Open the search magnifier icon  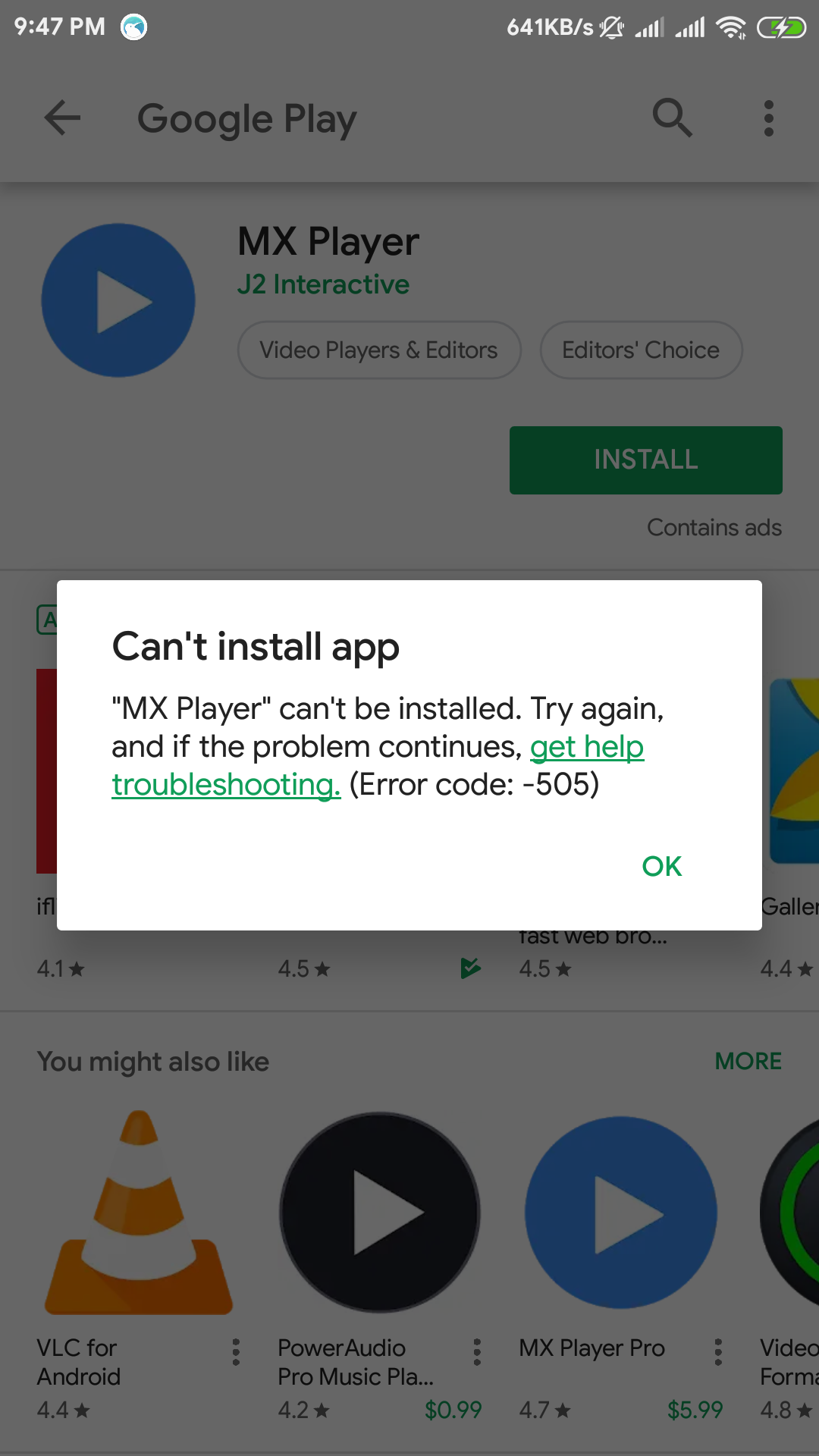673,118
